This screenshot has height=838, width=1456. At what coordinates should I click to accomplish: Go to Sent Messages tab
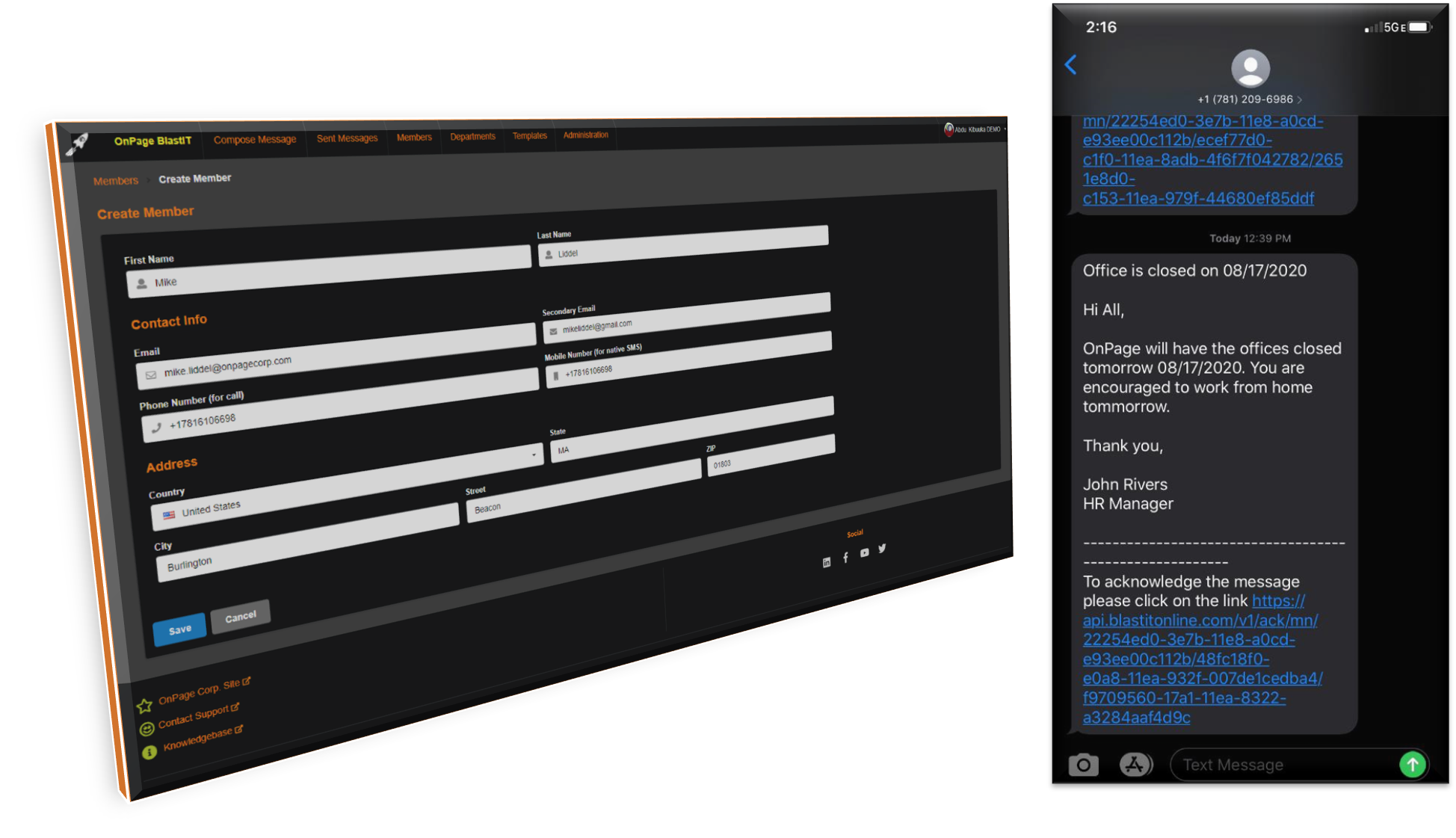click(347, 138)
